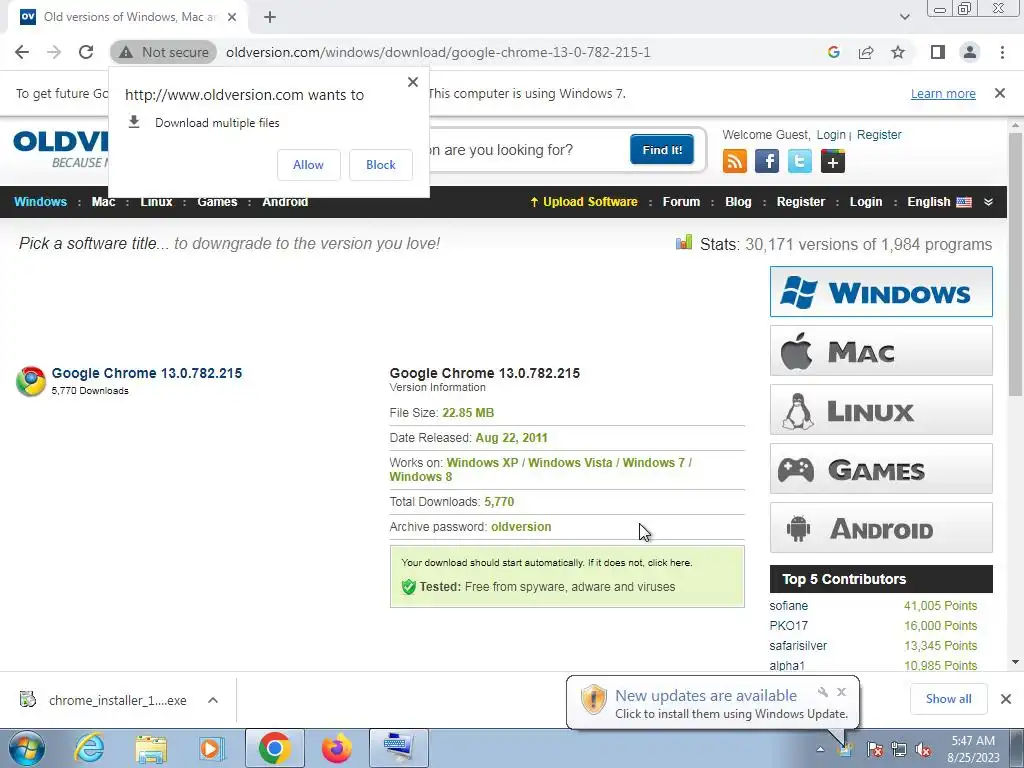1024x768 pixels.
Task: Open Blog in the navigation bar
Action: tap(738, 202)
